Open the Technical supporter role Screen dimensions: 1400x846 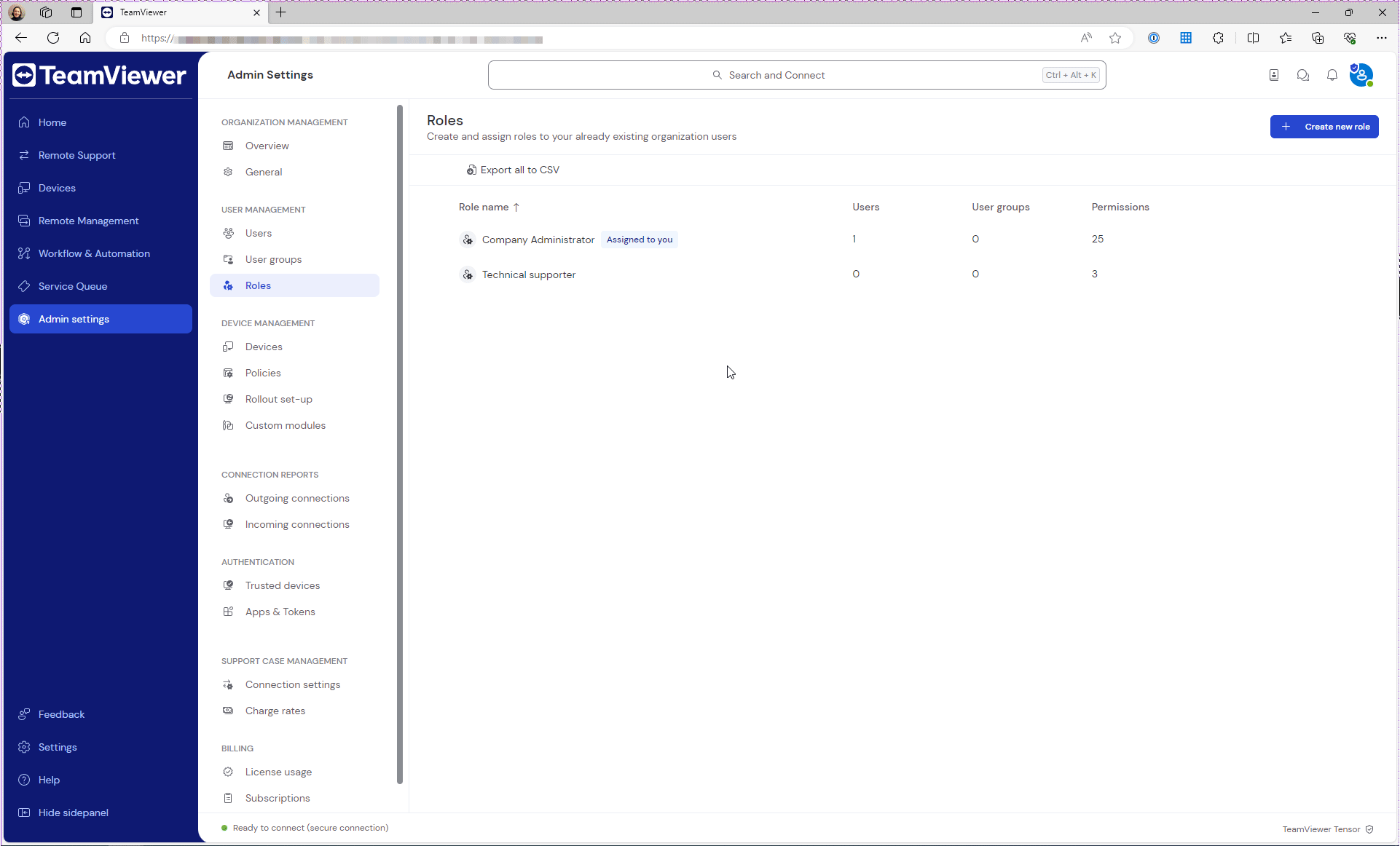(x=529, y=274)
